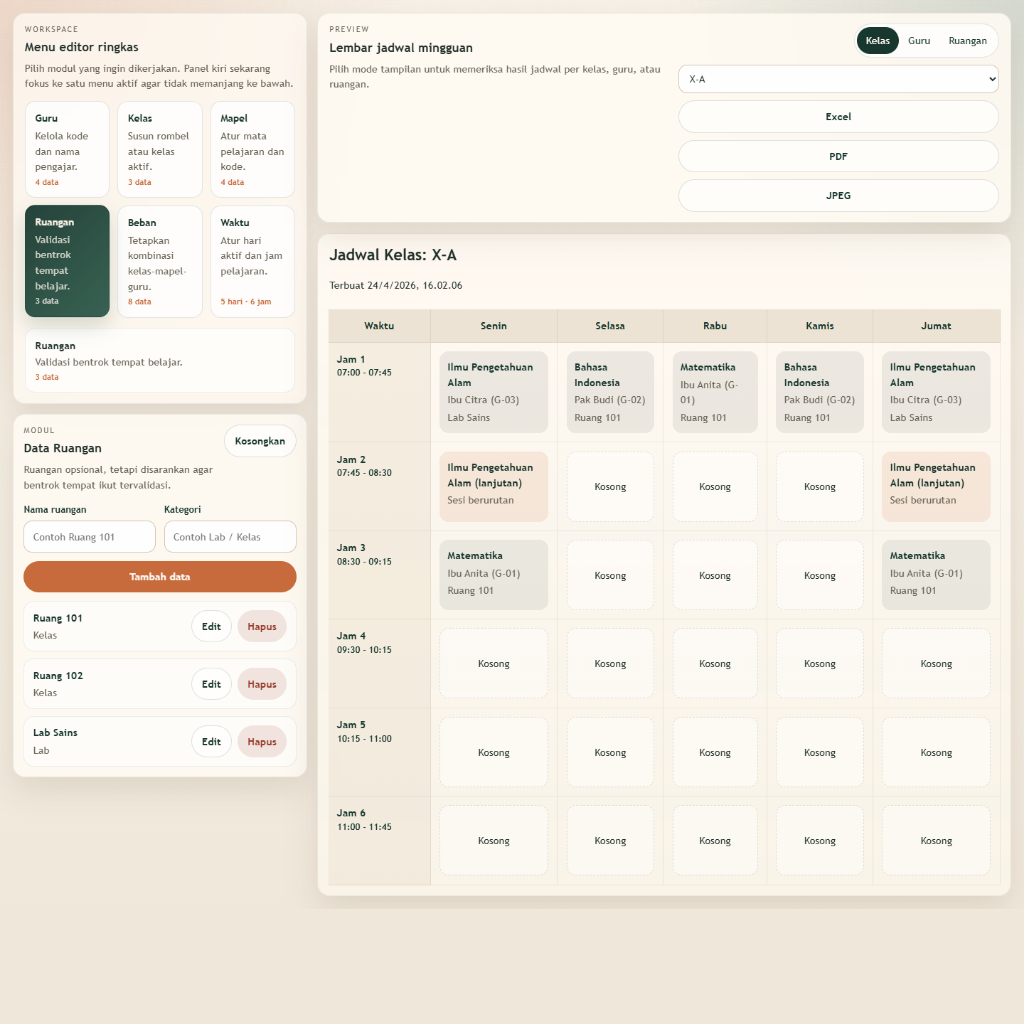The image size is (1024, 1024).
Task: Open the Beban module card
Action: coord(160,261)
